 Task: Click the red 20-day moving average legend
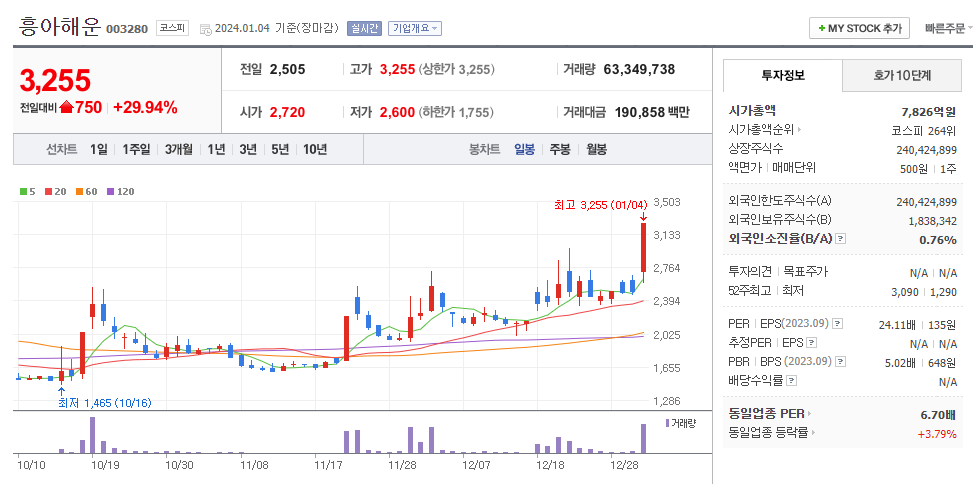(x=55, y=192)
